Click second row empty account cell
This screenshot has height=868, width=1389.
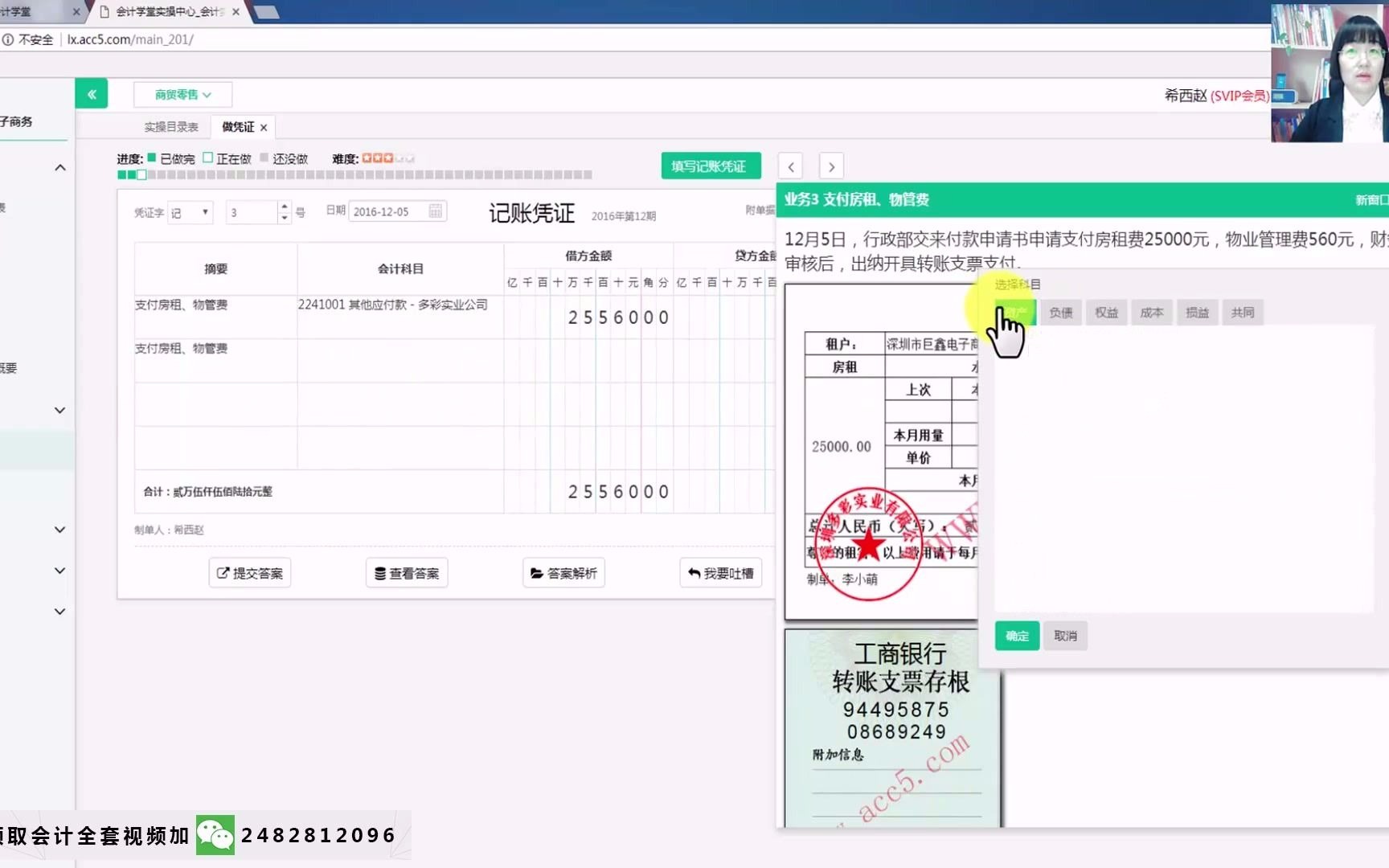point(400,360)
